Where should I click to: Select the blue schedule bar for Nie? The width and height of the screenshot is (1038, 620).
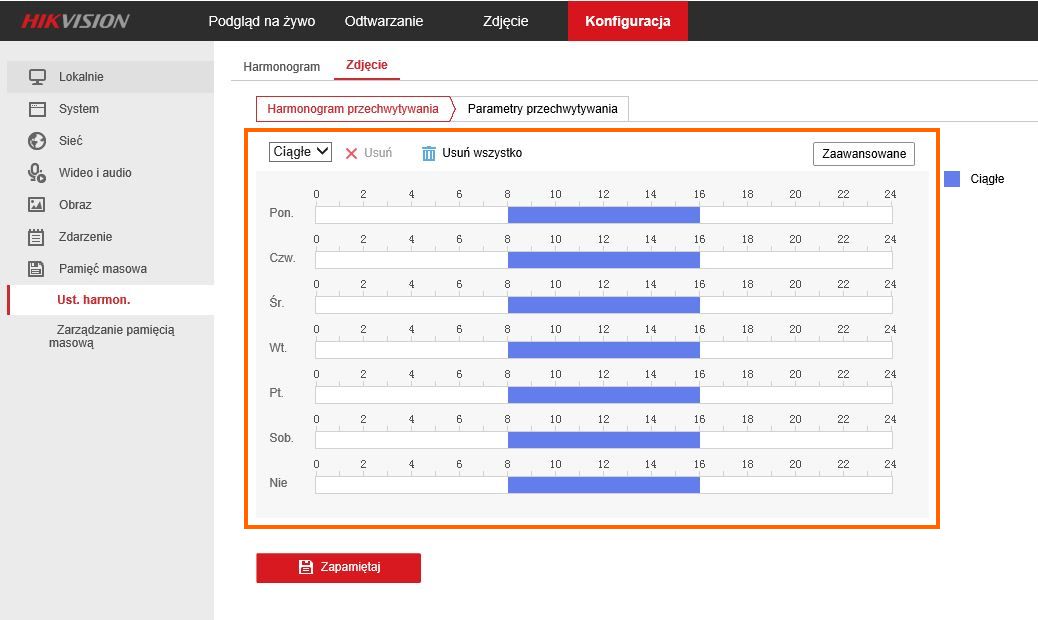click(603, 485)
